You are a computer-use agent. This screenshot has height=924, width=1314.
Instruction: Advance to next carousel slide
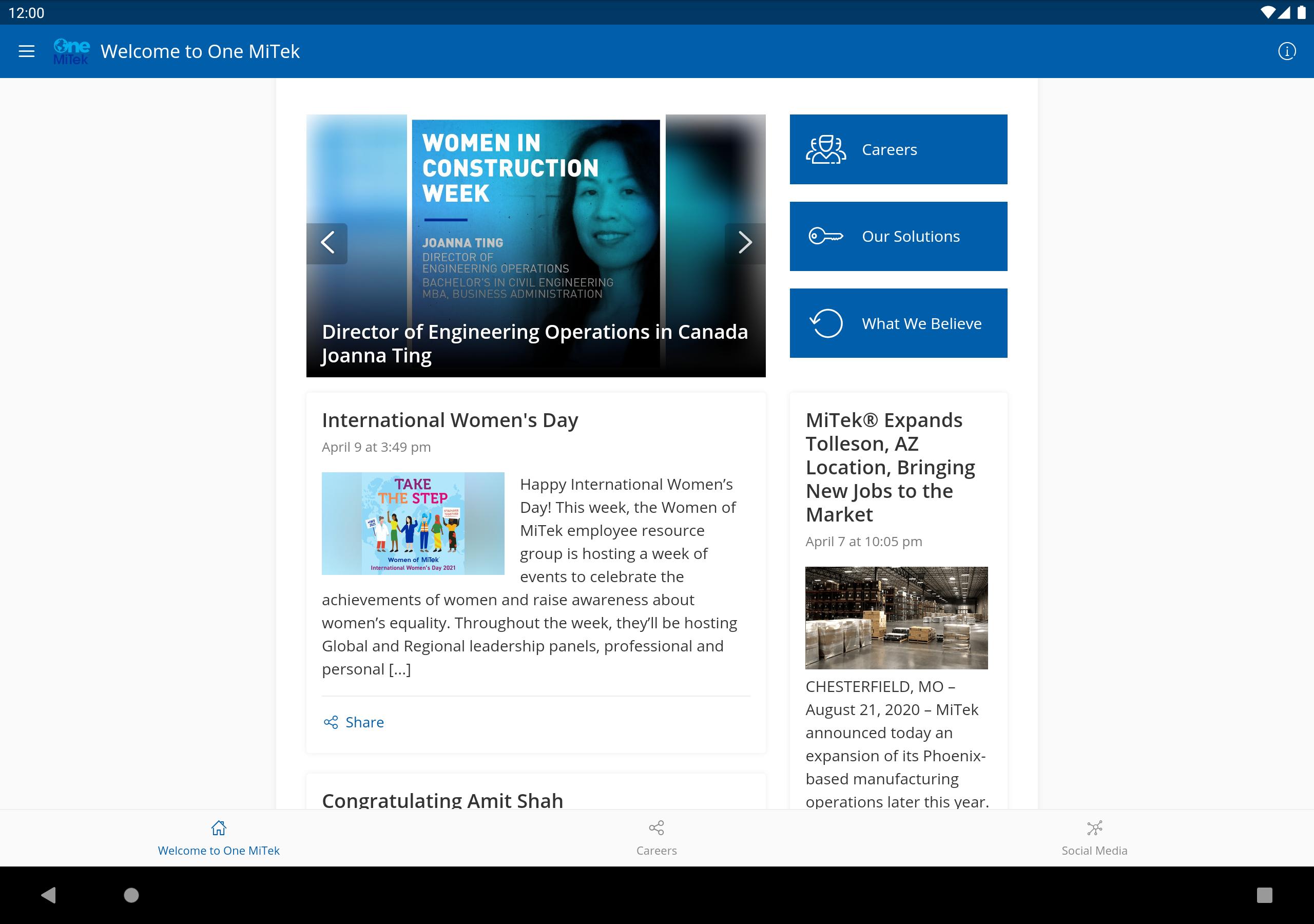(745, 243)
